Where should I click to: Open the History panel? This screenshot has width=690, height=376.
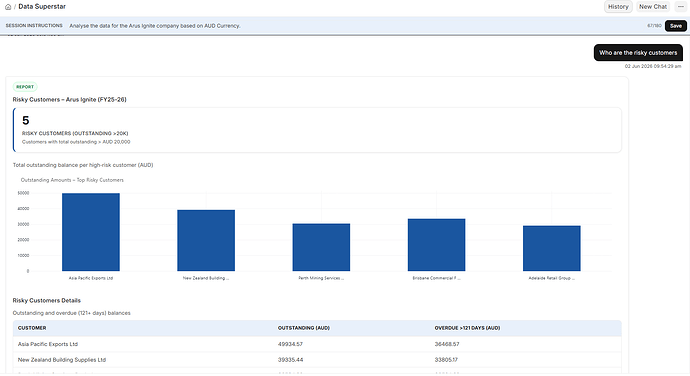tap(618, 7)
